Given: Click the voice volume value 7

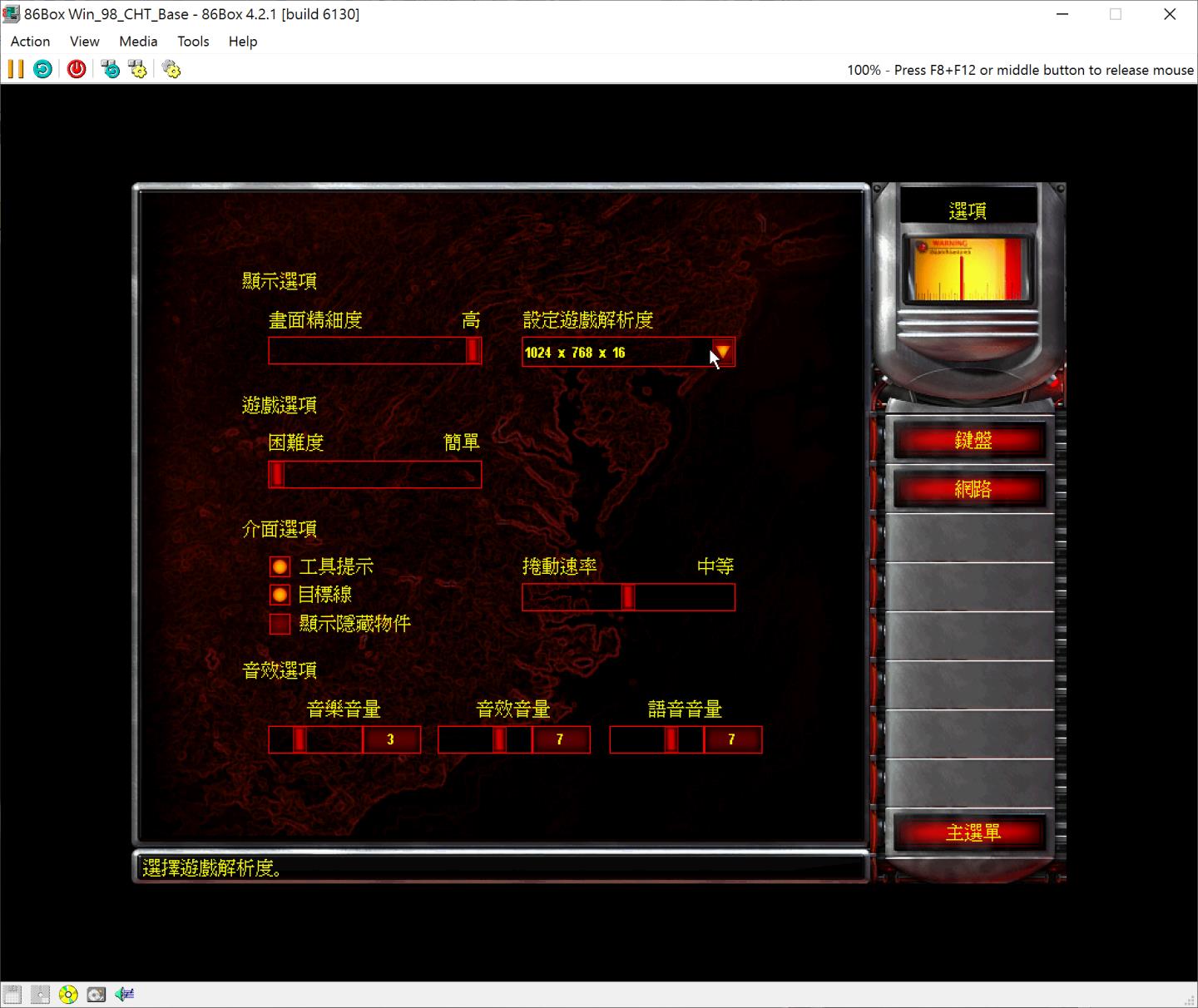Looking at the screenshot, I should pos(732,739).
